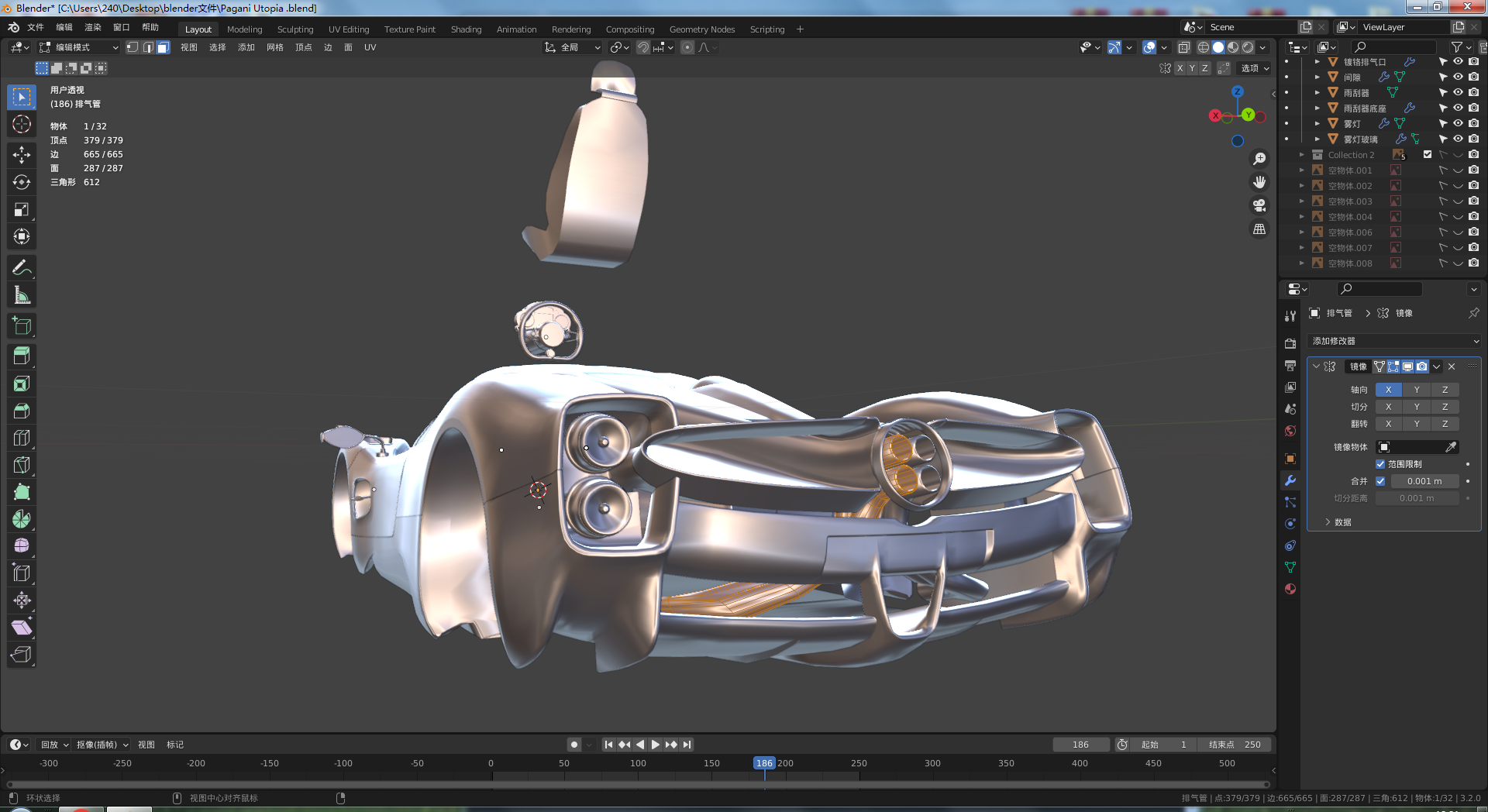Collapse the 镜像 modifier panel
This screenshot has height=812, width=1488.
pyautogui.click(x=1316, y=366)
